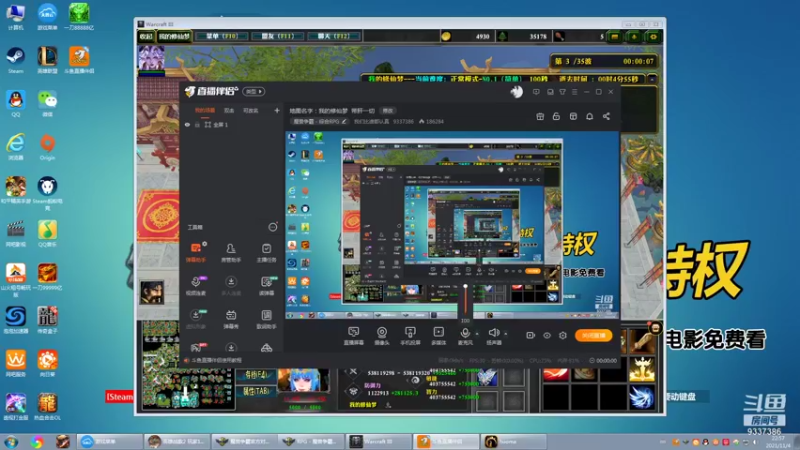Open QQ desktop shortcut
The width and height of the screenshot is (800, 450).
(x=16, y=103)
